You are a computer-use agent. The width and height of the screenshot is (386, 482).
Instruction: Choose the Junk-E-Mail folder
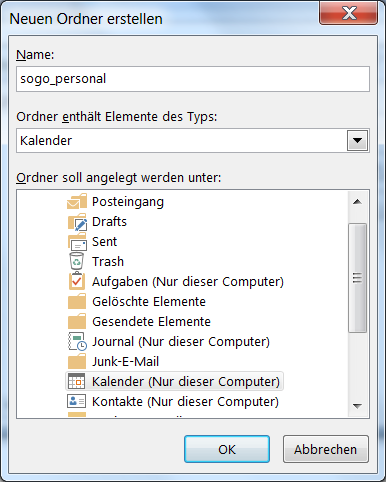click(125, 362)
